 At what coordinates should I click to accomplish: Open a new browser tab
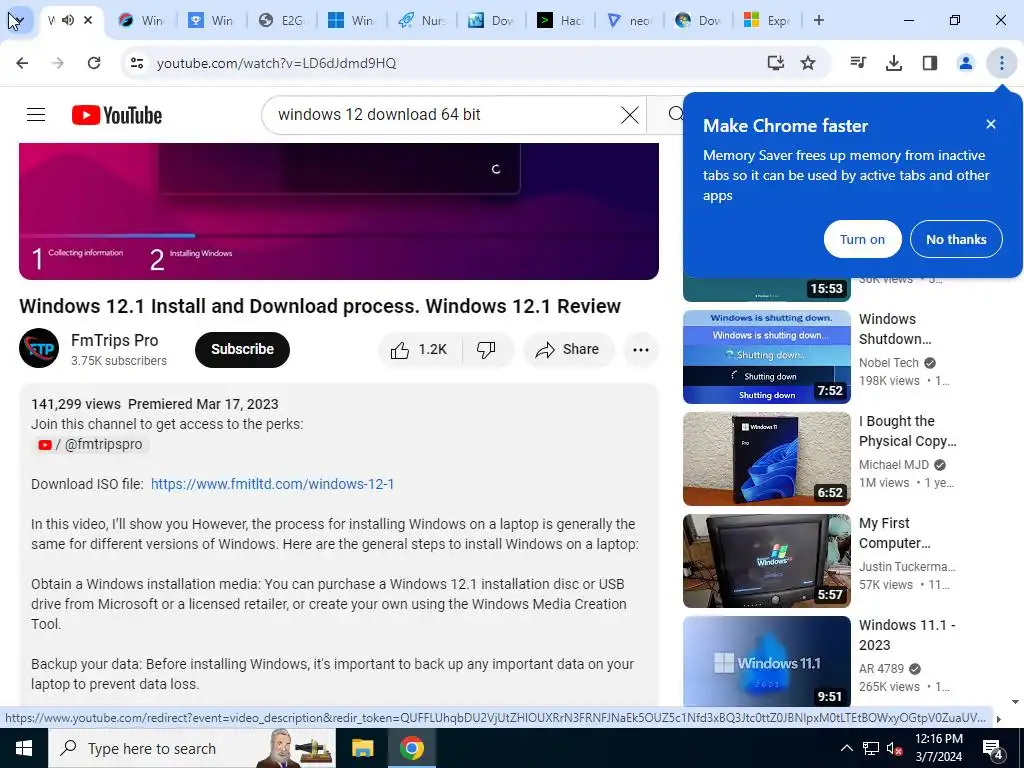819,20
